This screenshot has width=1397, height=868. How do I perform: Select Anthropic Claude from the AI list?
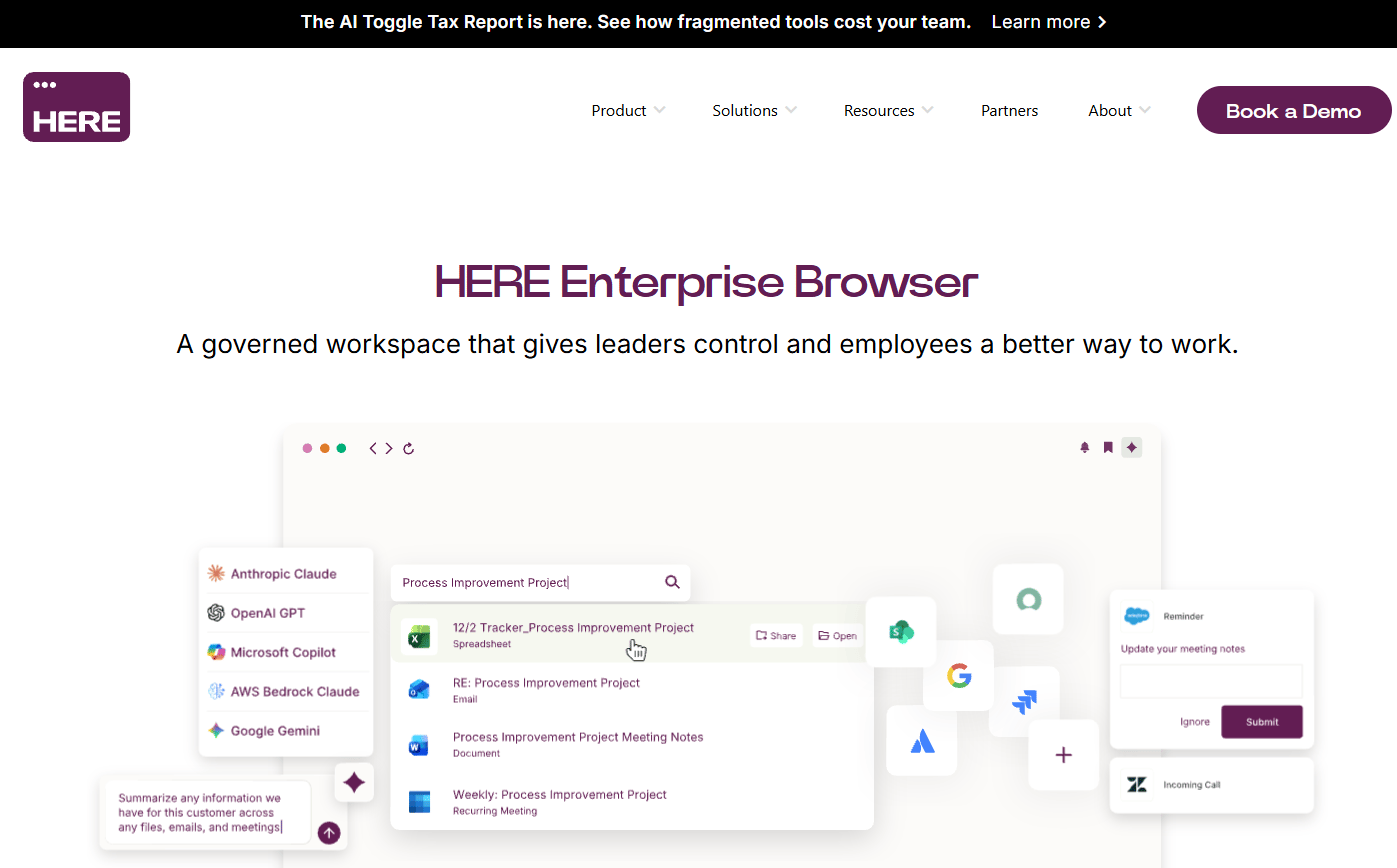(x=285, y=574)
